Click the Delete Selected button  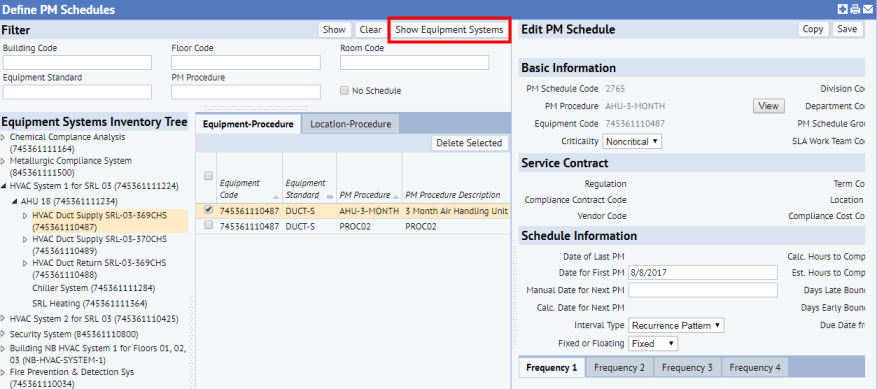click(x=469, y=143)
